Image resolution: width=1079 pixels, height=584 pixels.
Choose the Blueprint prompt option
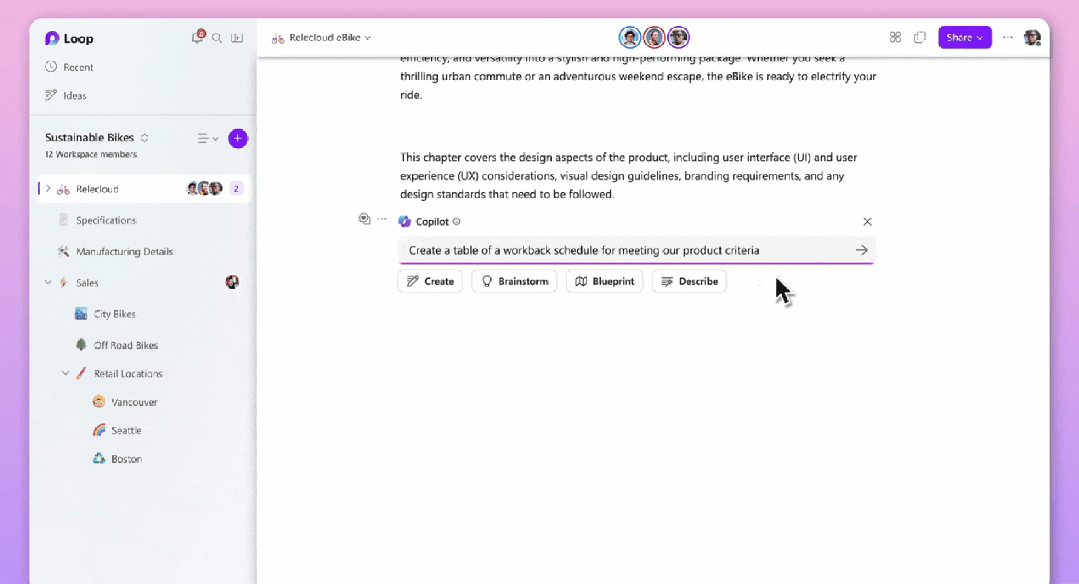[604, 281]
